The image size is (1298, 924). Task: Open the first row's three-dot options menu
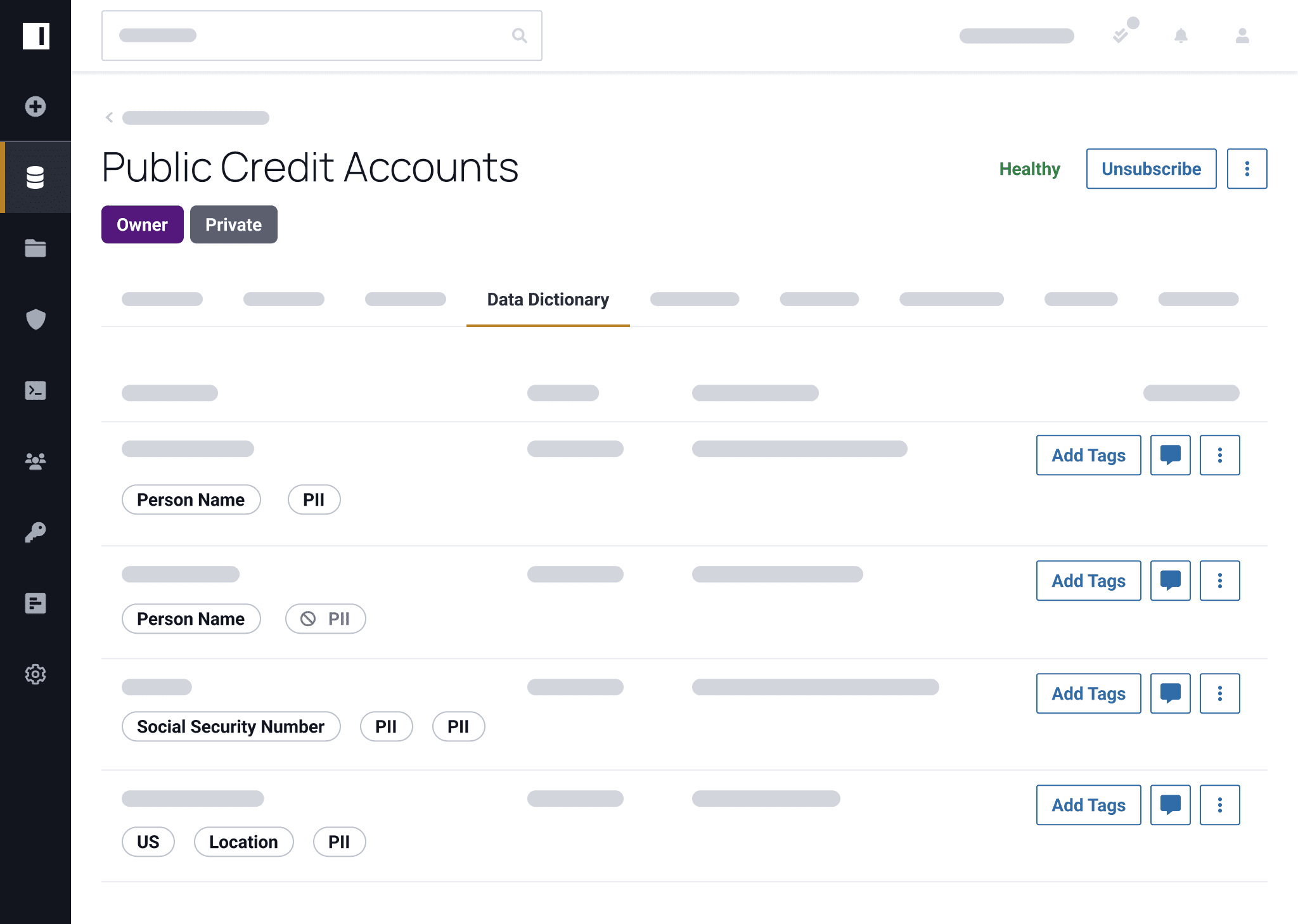[x=1219, y=455]
